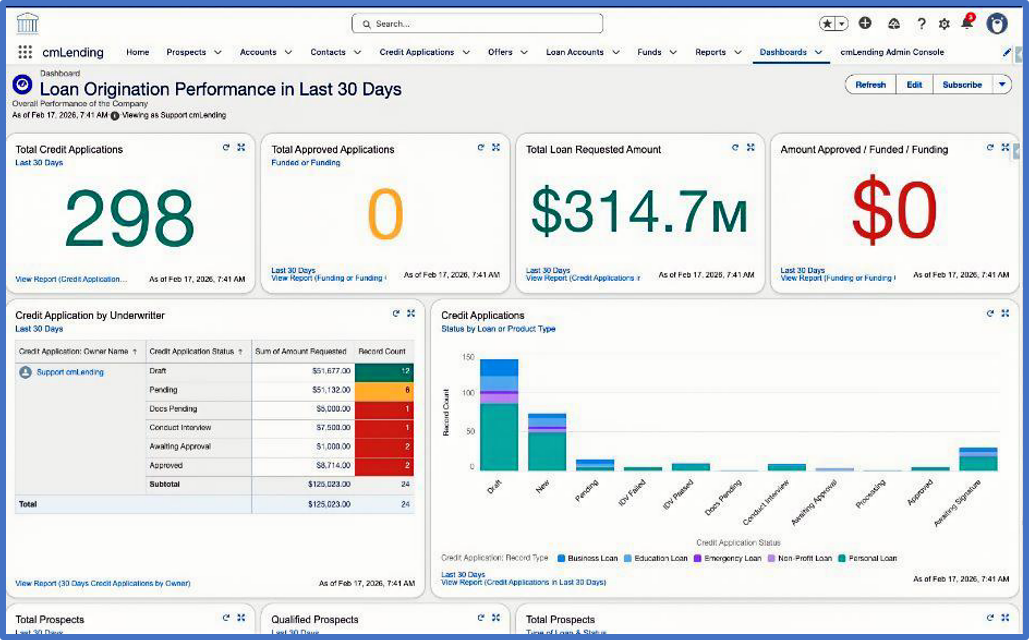
Task: Open the Credit Applications tab chevron
Action: pyautogui.click(x=466, y=53)
